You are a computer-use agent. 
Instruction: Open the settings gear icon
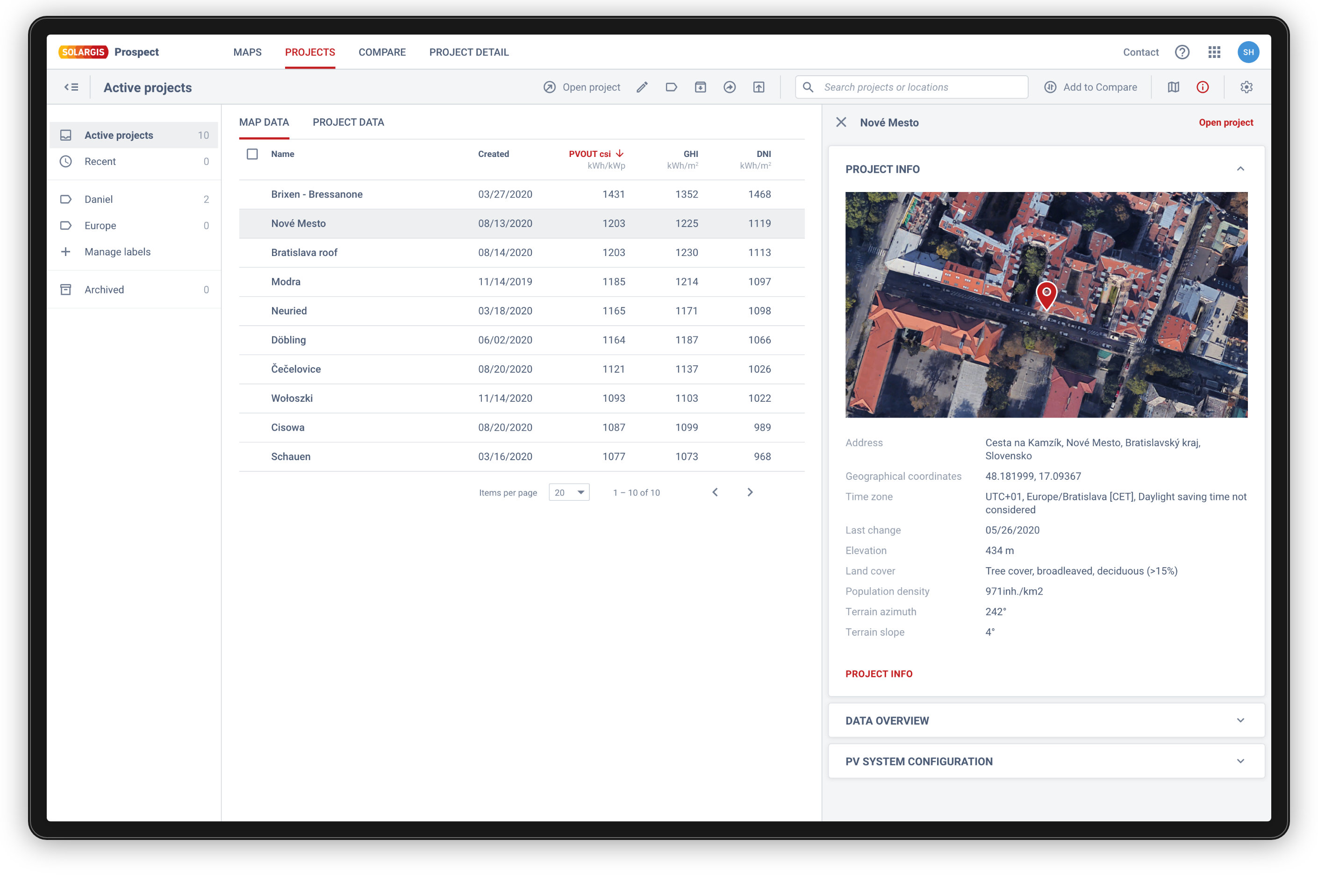pos(1246,87)
